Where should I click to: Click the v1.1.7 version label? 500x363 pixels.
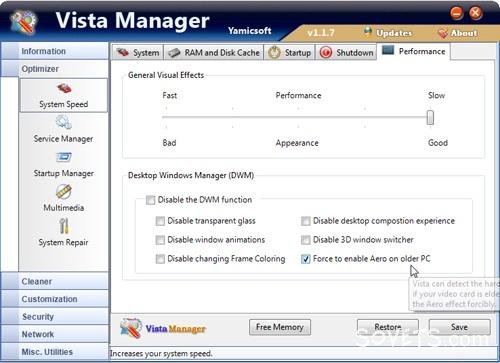point(321,33)
